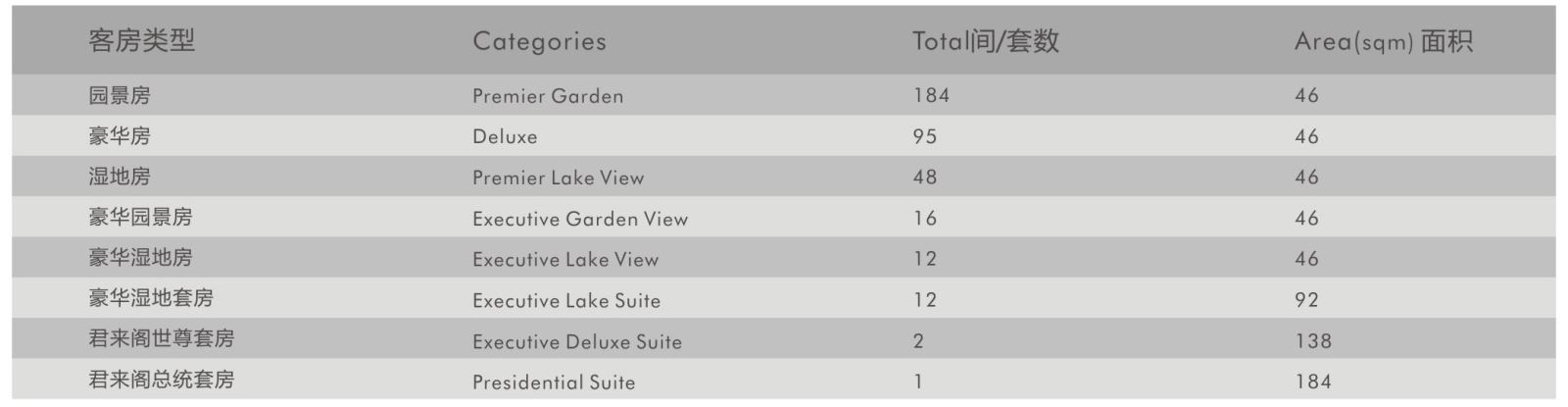Image resolution: width=1568 pixels, height=407 pixels.
Task: Click the area value 138
Action: tap(1313, 341)
